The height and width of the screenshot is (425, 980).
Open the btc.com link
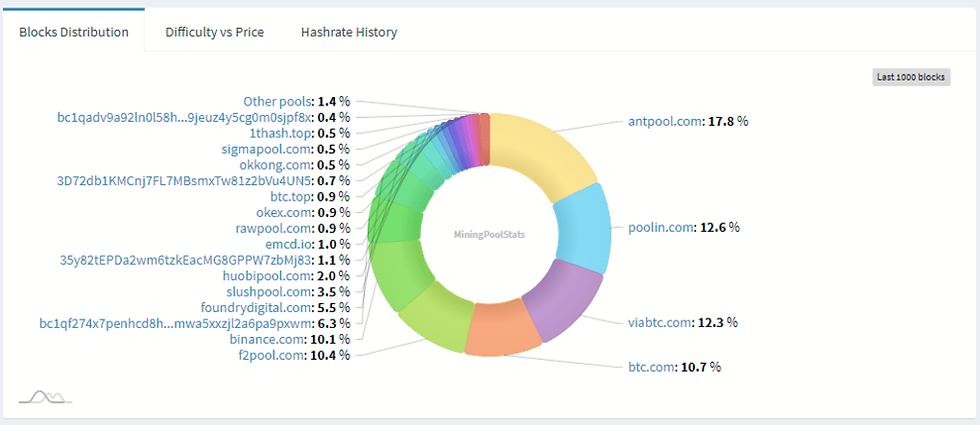651,367
